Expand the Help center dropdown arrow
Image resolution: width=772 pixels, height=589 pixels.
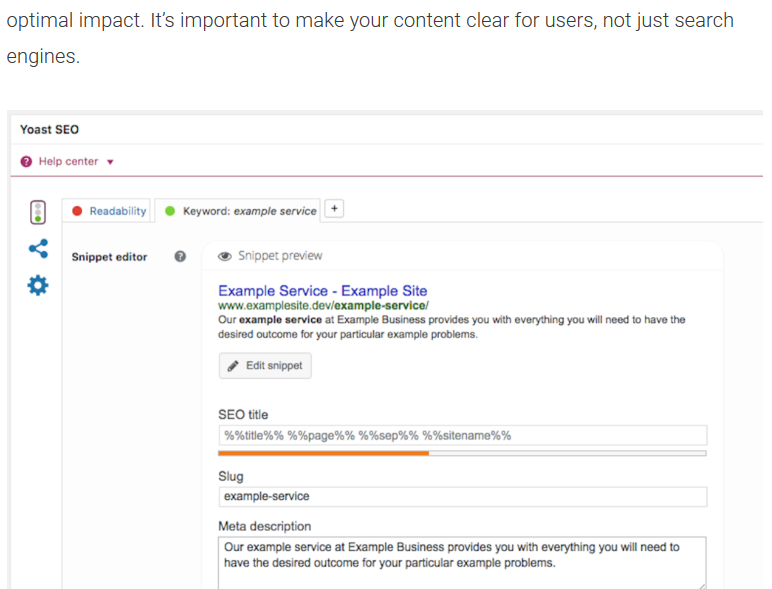pyautogui.click(x=110, y=162)
